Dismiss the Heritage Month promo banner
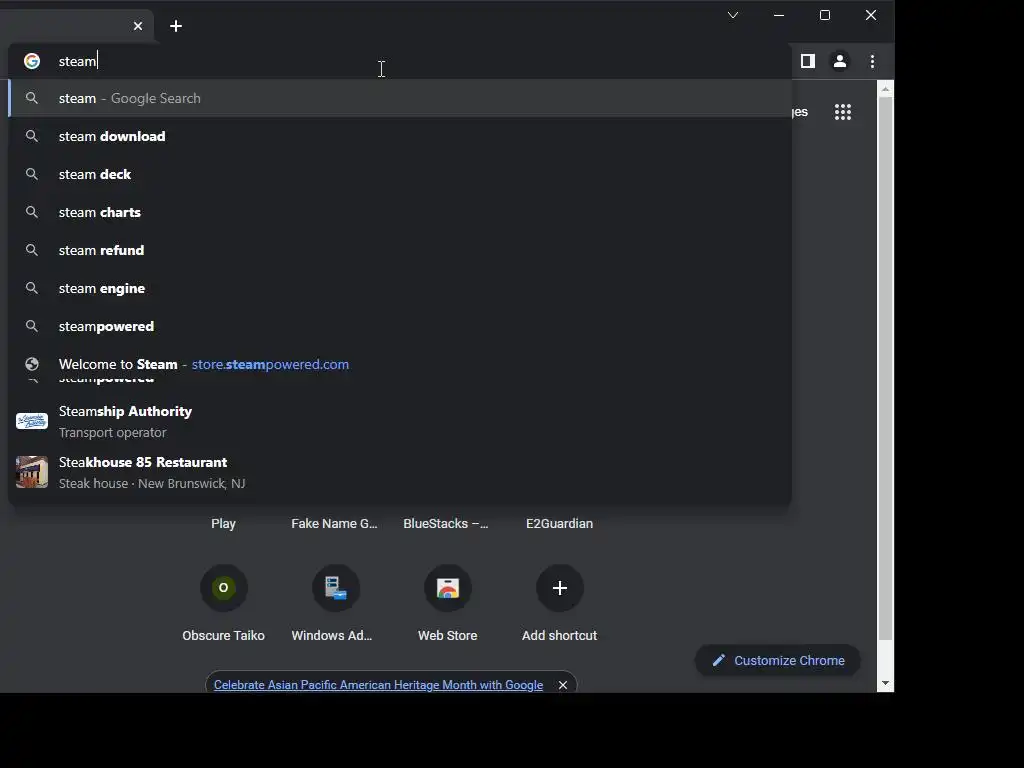Screen dimensions: 1024x768 (563, 685)
